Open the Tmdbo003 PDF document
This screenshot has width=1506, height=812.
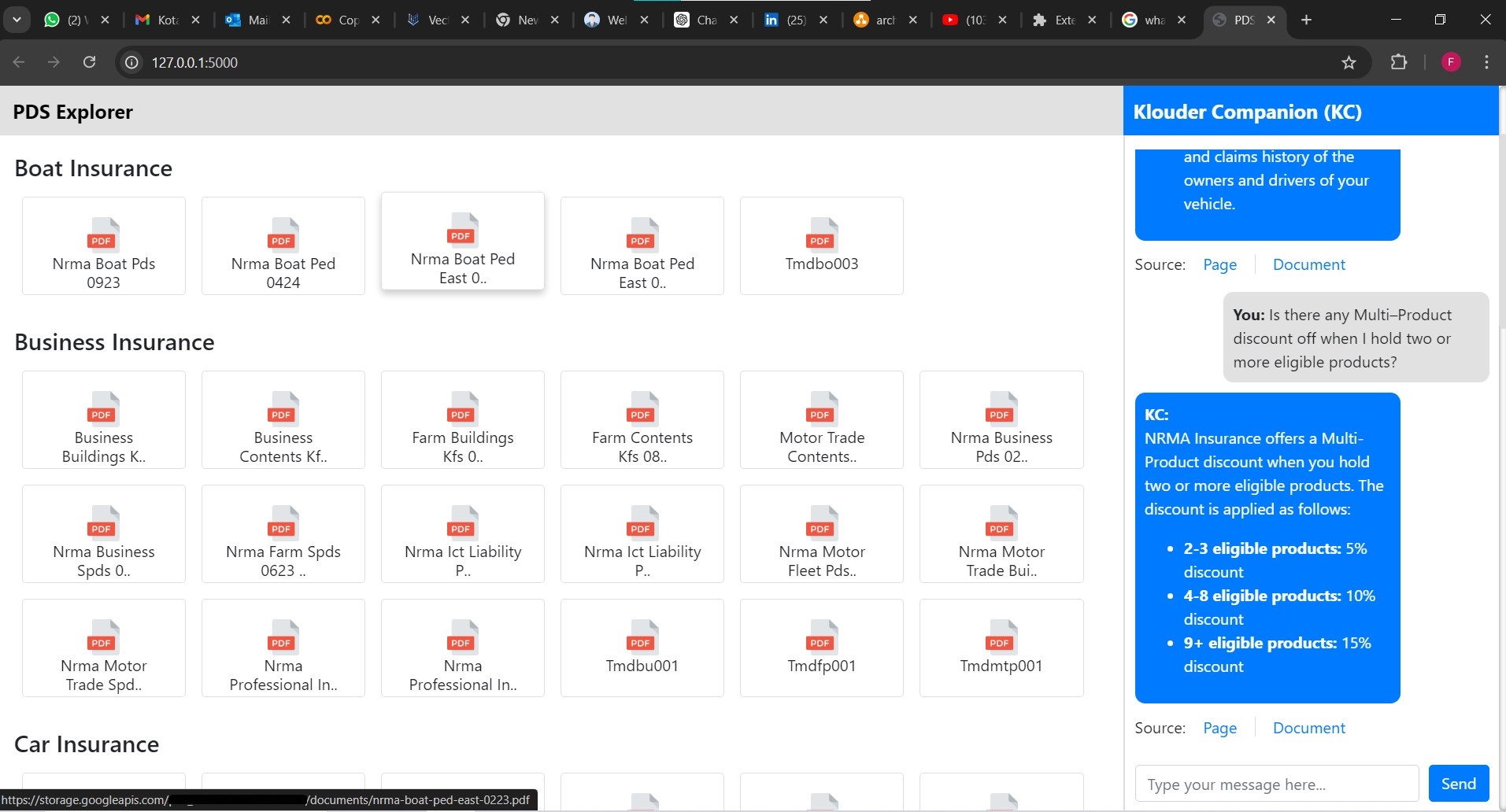pos(822,245)
